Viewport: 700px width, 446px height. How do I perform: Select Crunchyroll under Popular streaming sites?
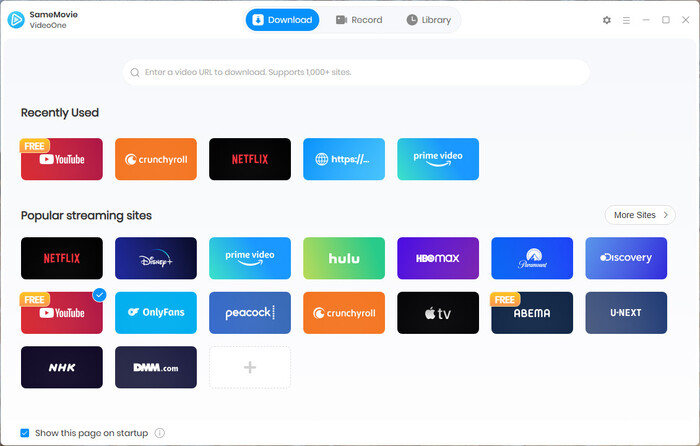coord(344,313)
